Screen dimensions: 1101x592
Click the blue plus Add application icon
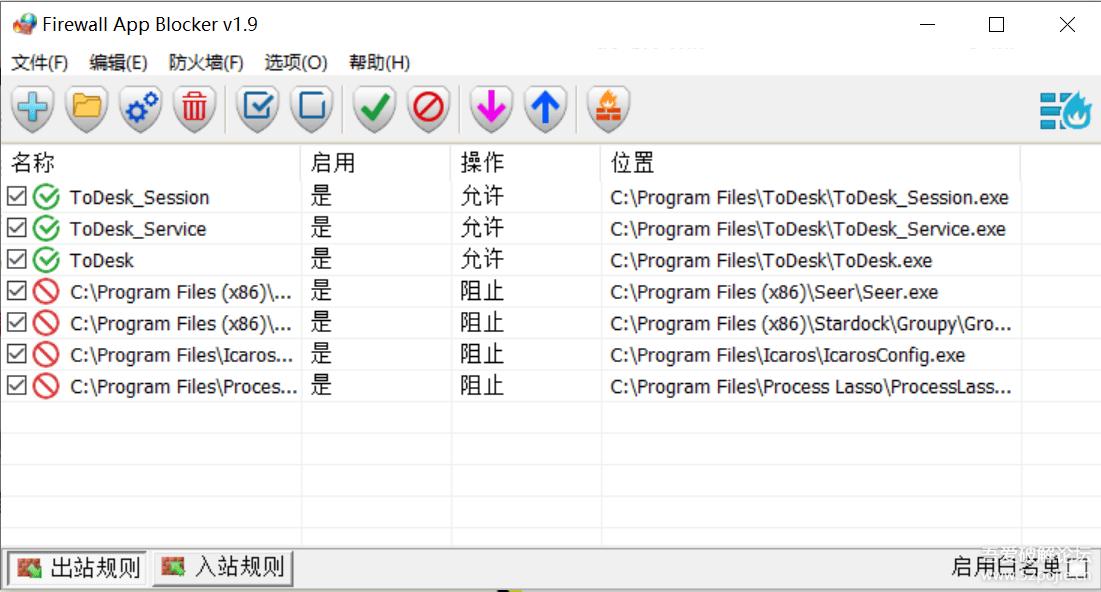coord(32,109)
